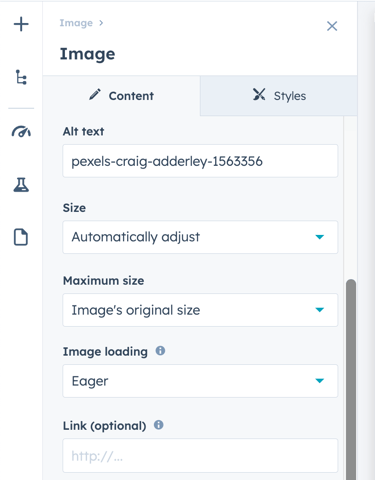Open the Maximum size dropdown

[x=200, y=310]
